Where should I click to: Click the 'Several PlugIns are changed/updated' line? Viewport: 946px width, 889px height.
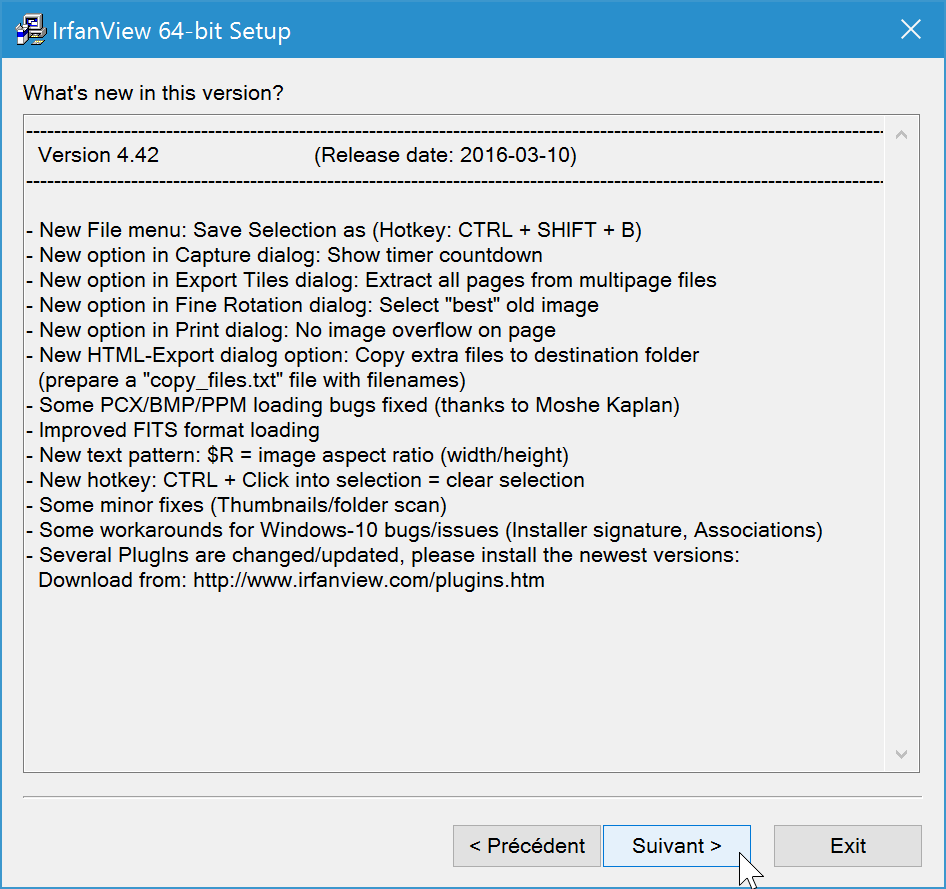coord(383,555)
